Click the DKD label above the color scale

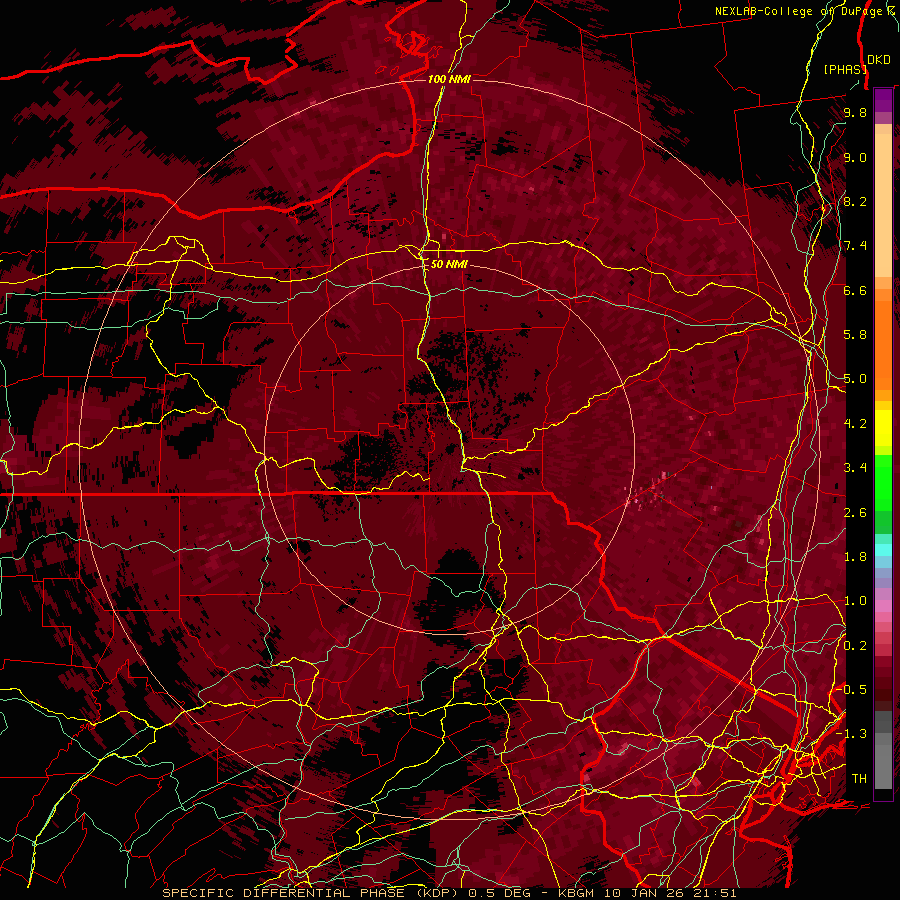(879, 60)
